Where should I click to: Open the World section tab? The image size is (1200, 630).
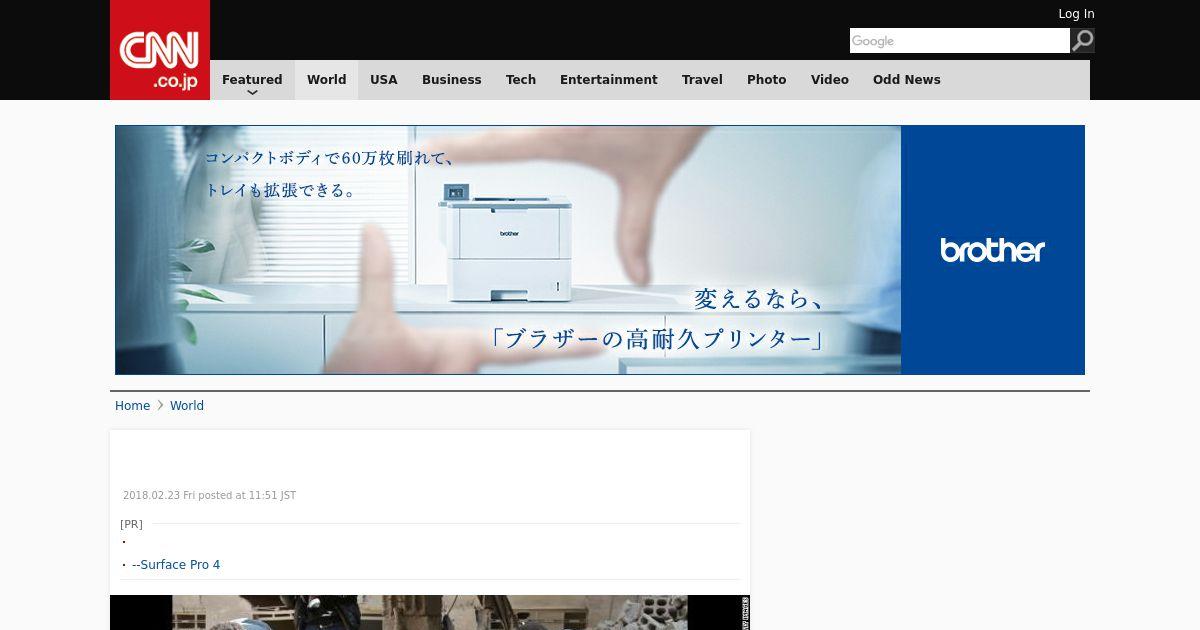tap(326, 80)
